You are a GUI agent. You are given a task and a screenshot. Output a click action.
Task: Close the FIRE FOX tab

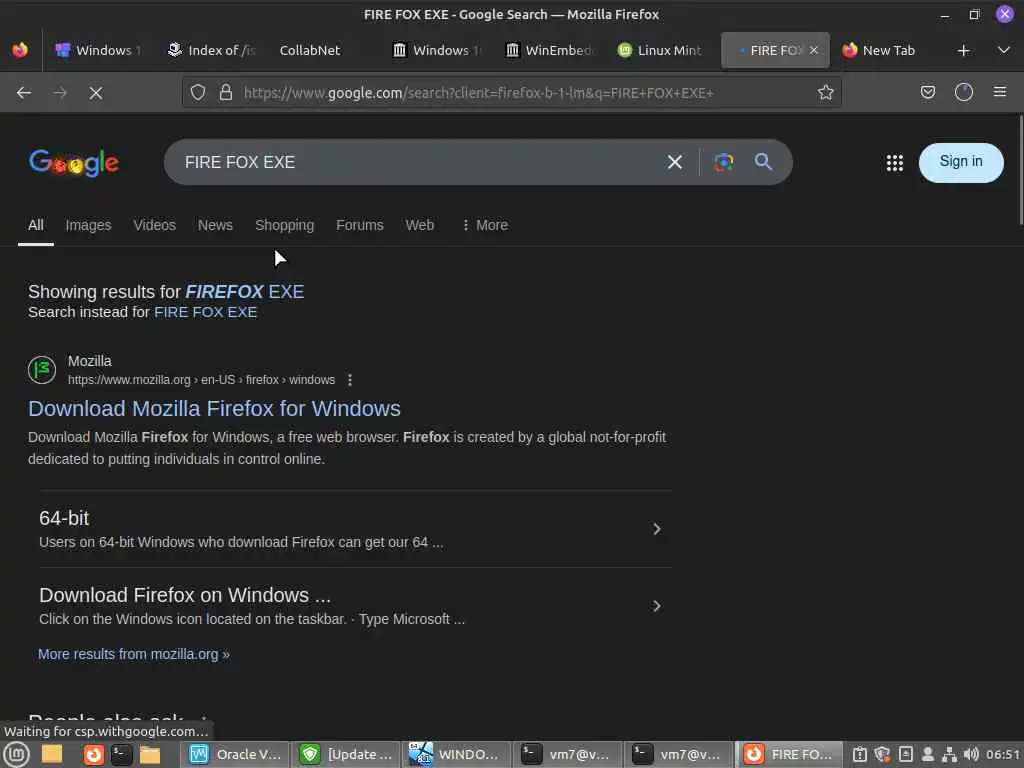pos(814,50)
